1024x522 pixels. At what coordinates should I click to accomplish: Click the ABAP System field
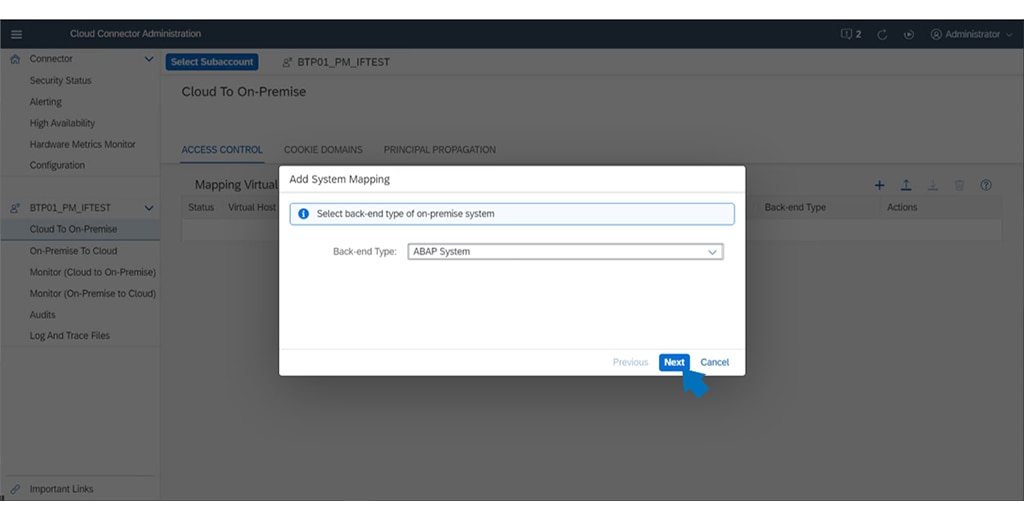point(565,252)
